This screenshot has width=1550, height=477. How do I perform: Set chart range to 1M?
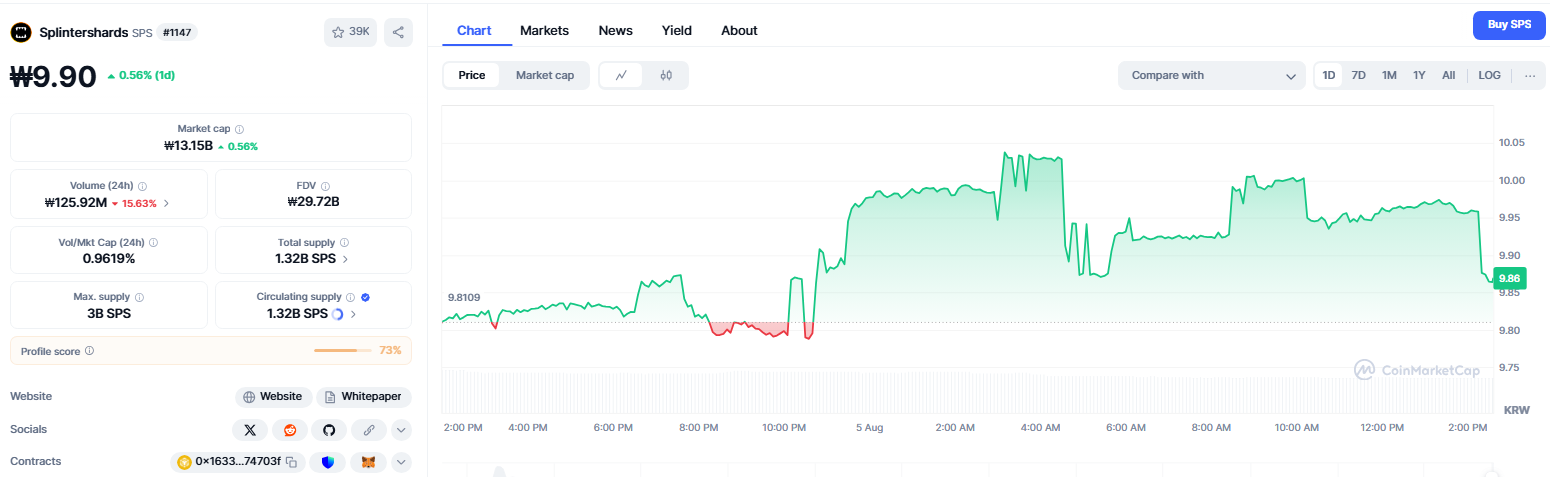point(1389,75)
